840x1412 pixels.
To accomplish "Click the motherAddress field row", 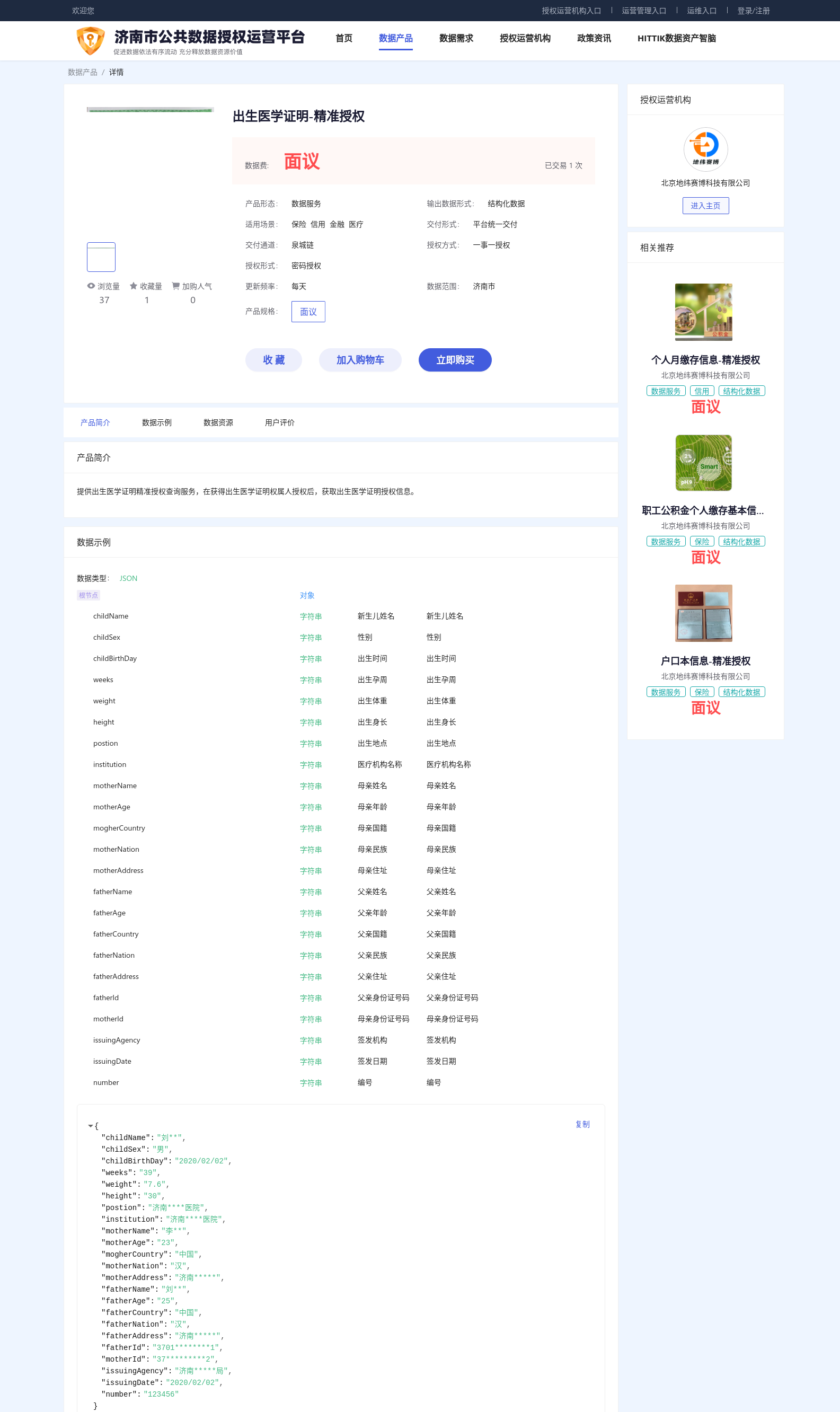I will [341, 870].
